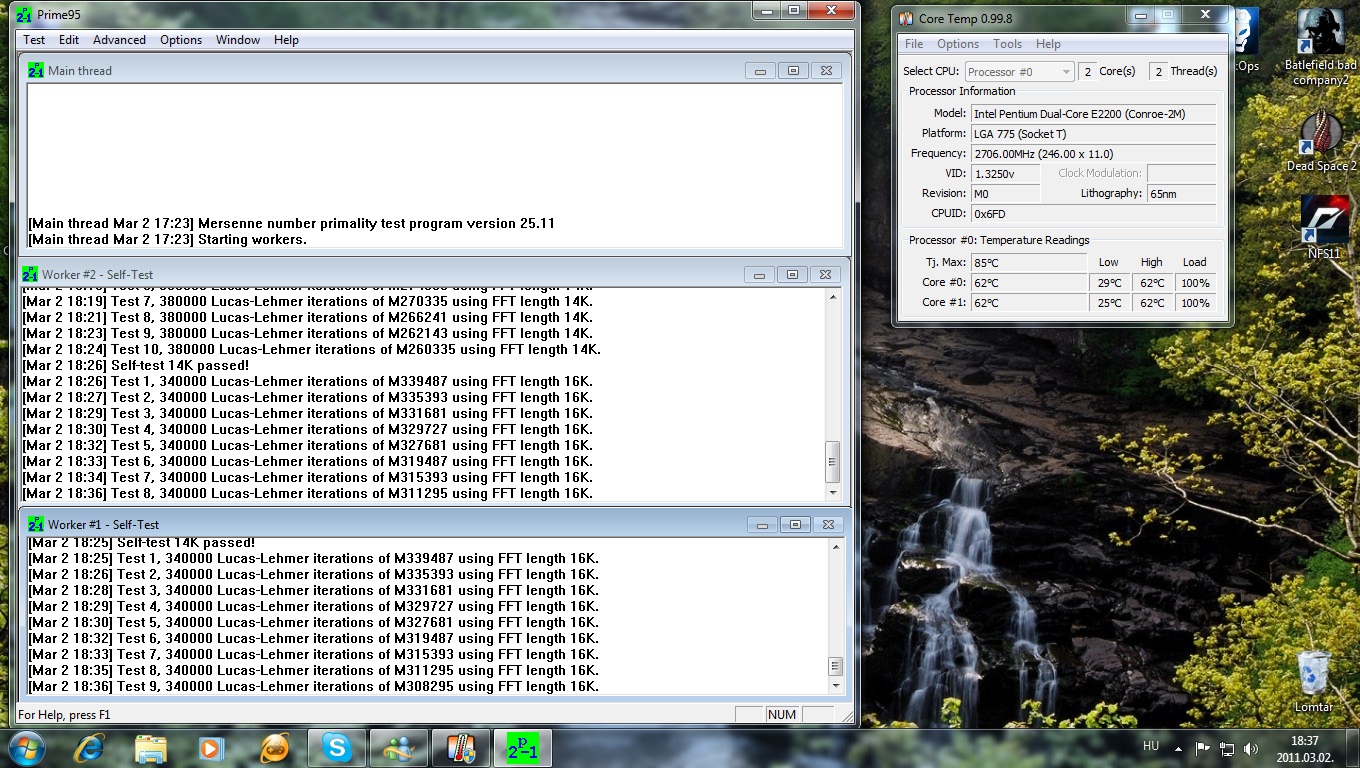Switch to Core Temp taskbar button

461,748
